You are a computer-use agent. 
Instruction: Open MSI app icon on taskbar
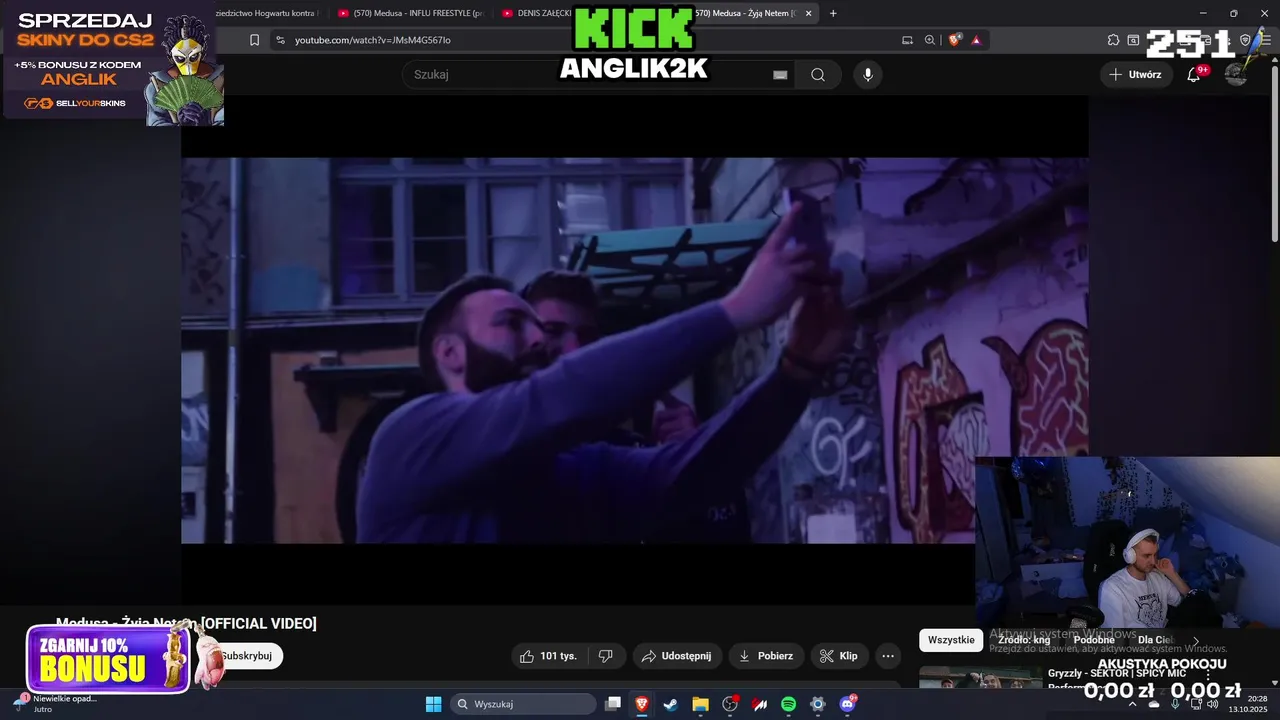(x=759, y=704)
